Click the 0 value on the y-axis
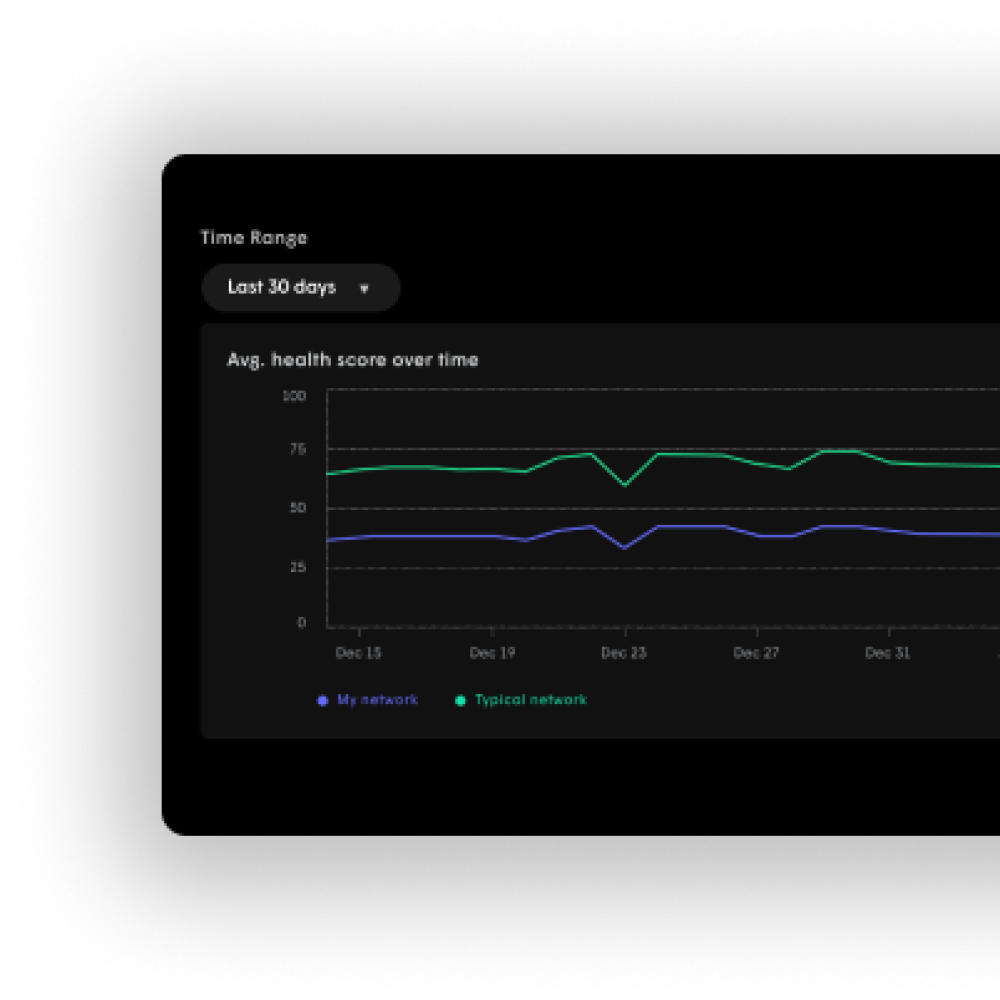 click(301, 623)
